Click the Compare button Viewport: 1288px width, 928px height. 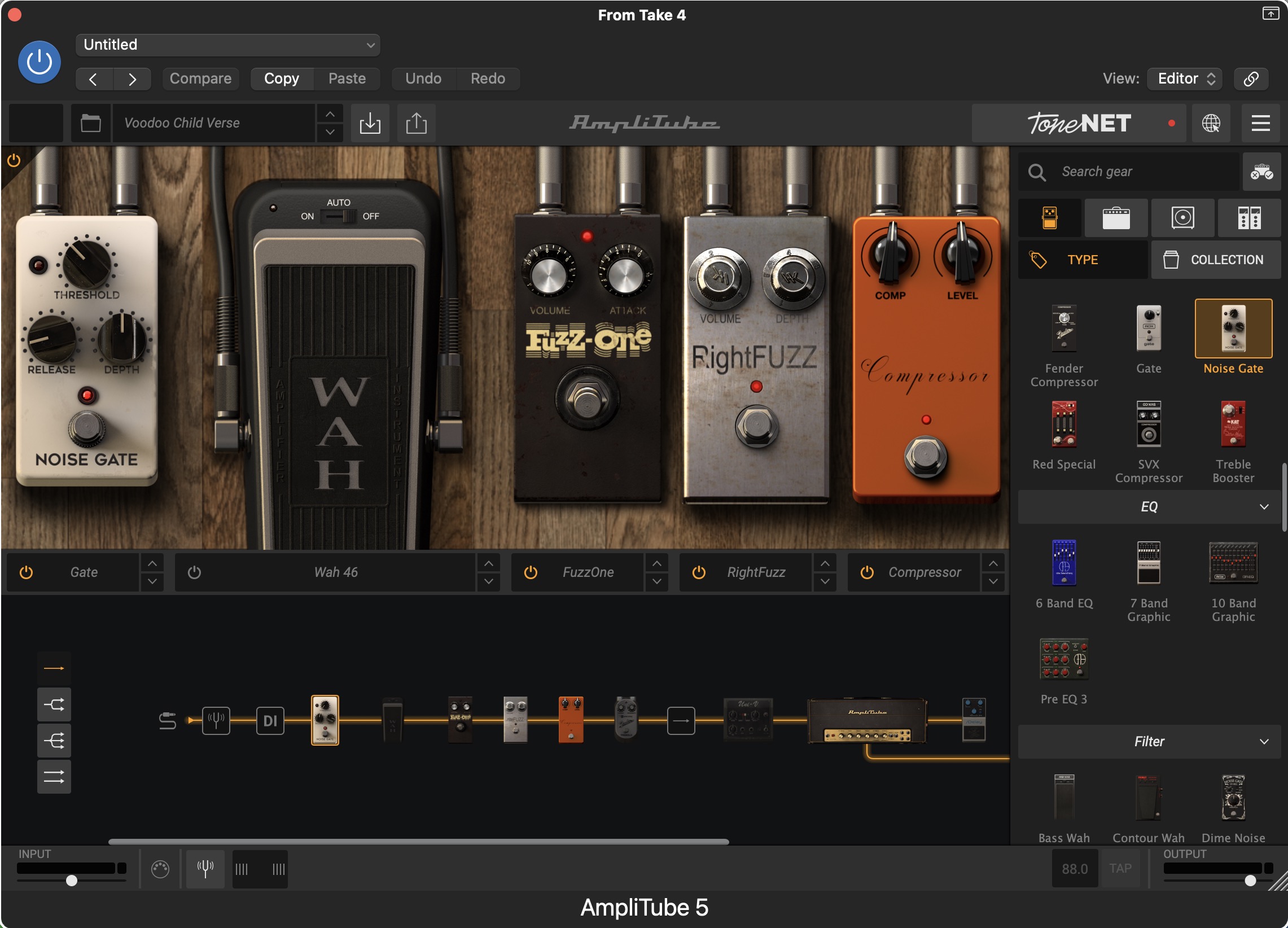click(x=200, y=78)
